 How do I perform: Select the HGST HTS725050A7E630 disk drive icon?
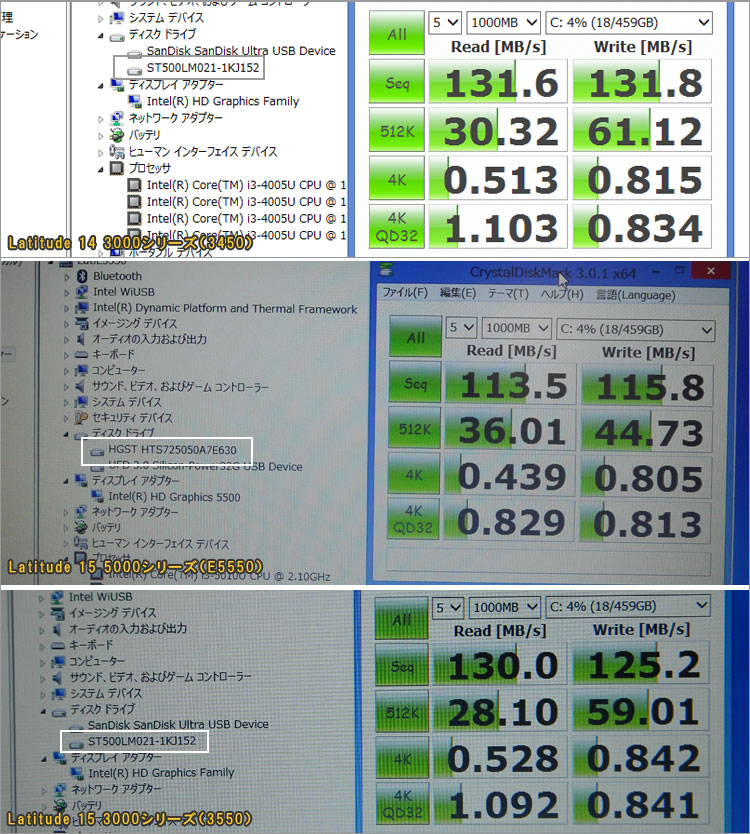[97, 452]
